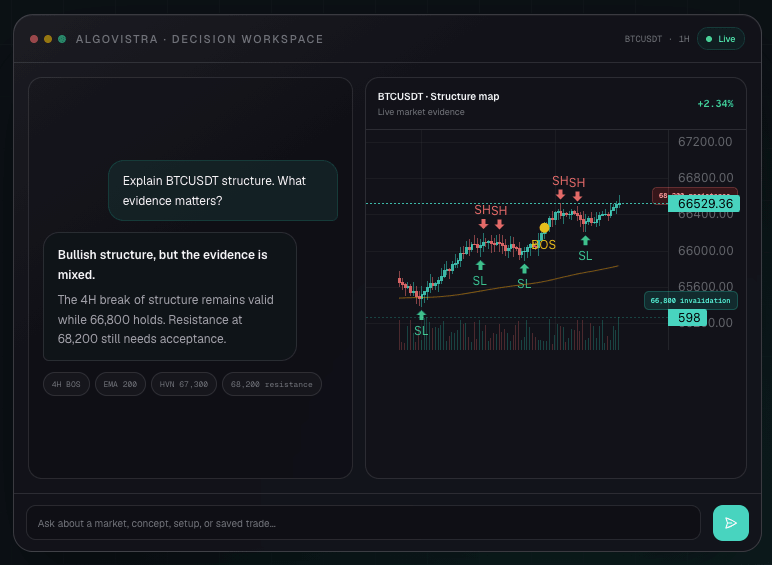Click the 66800.00 price axis label
Viewport: 772px width, 565px height.
coord(706,178)
